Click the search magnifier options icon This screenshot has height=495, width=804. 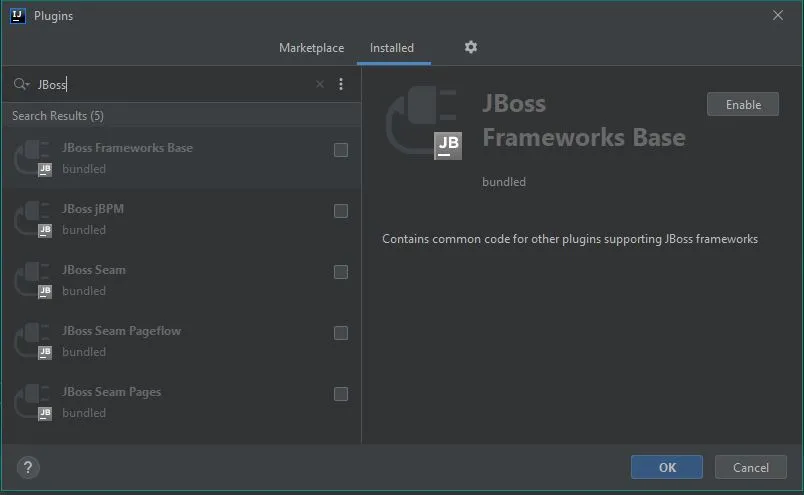click(x=21, y=84)
